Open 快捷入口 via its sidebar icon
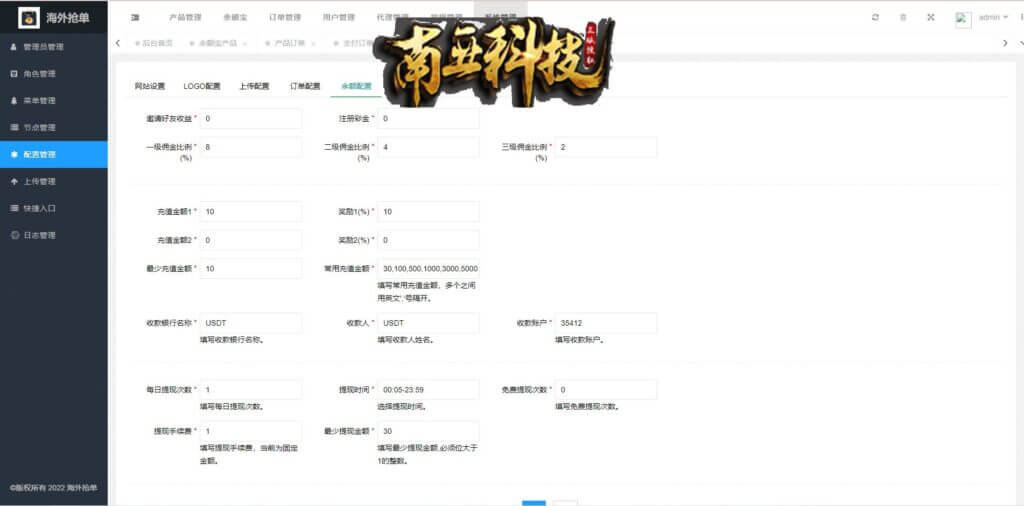This screenshot has height=506, width=1024. pyautogui.click(x=14, y=208)
